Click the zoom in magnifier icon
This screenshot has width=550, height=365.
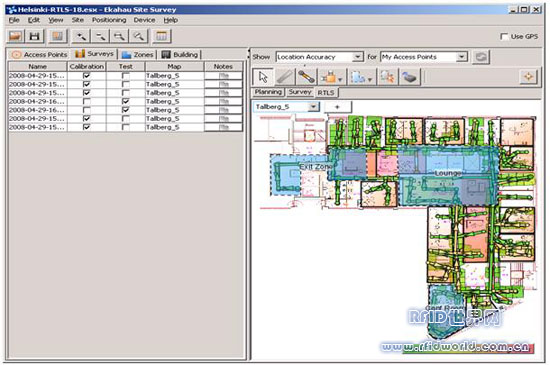point(81,36)
